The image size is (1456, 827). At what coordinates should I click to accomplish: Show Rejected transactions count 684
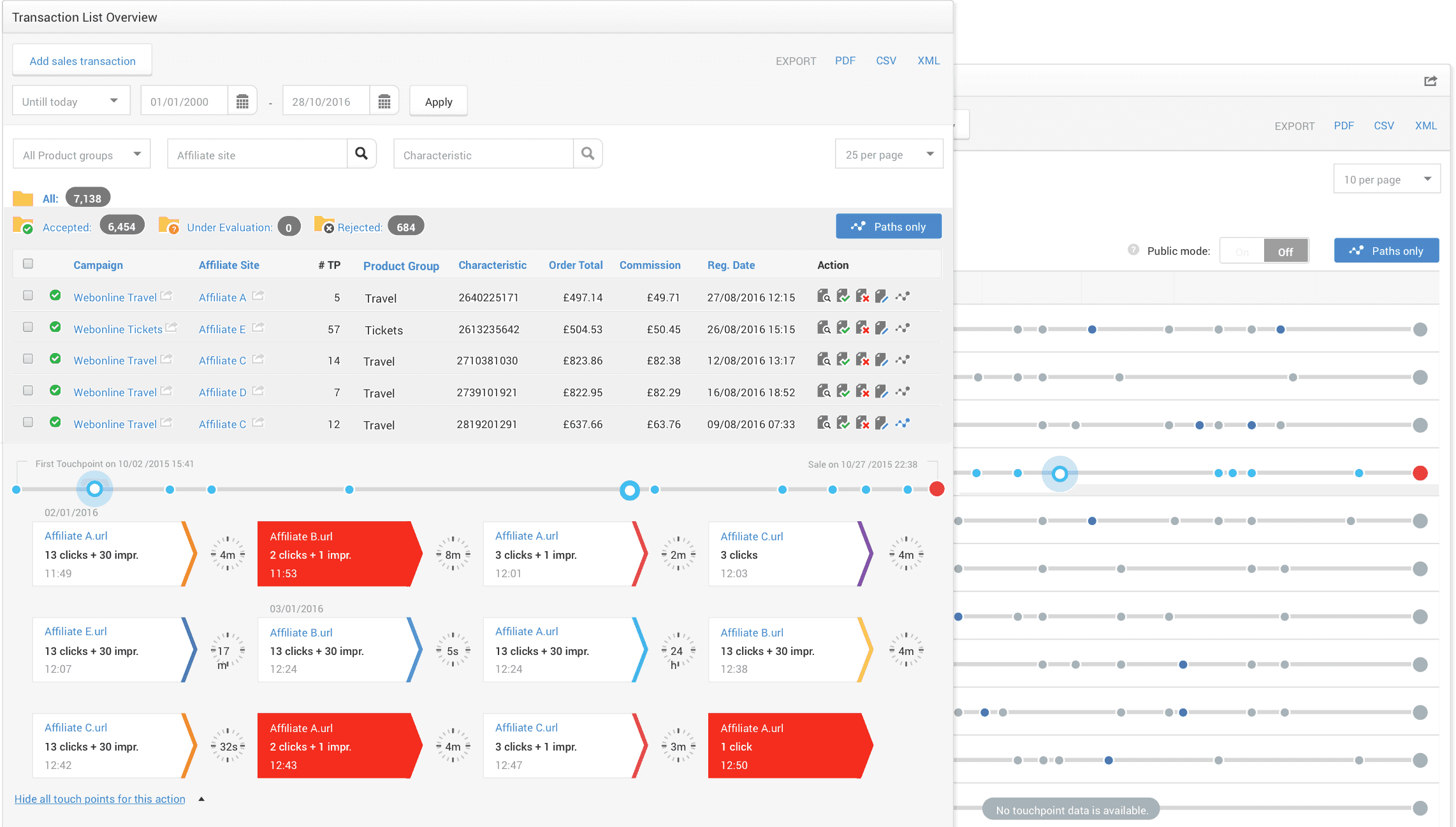tap(405, 227)
